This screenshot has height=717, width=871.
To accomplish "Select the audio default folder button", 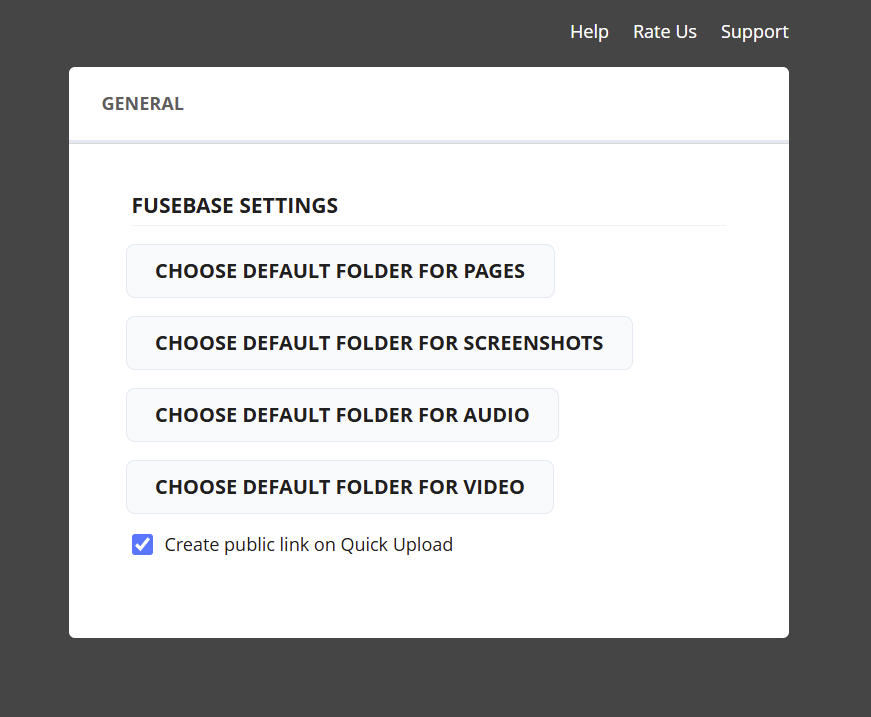I will click(342, 415).
